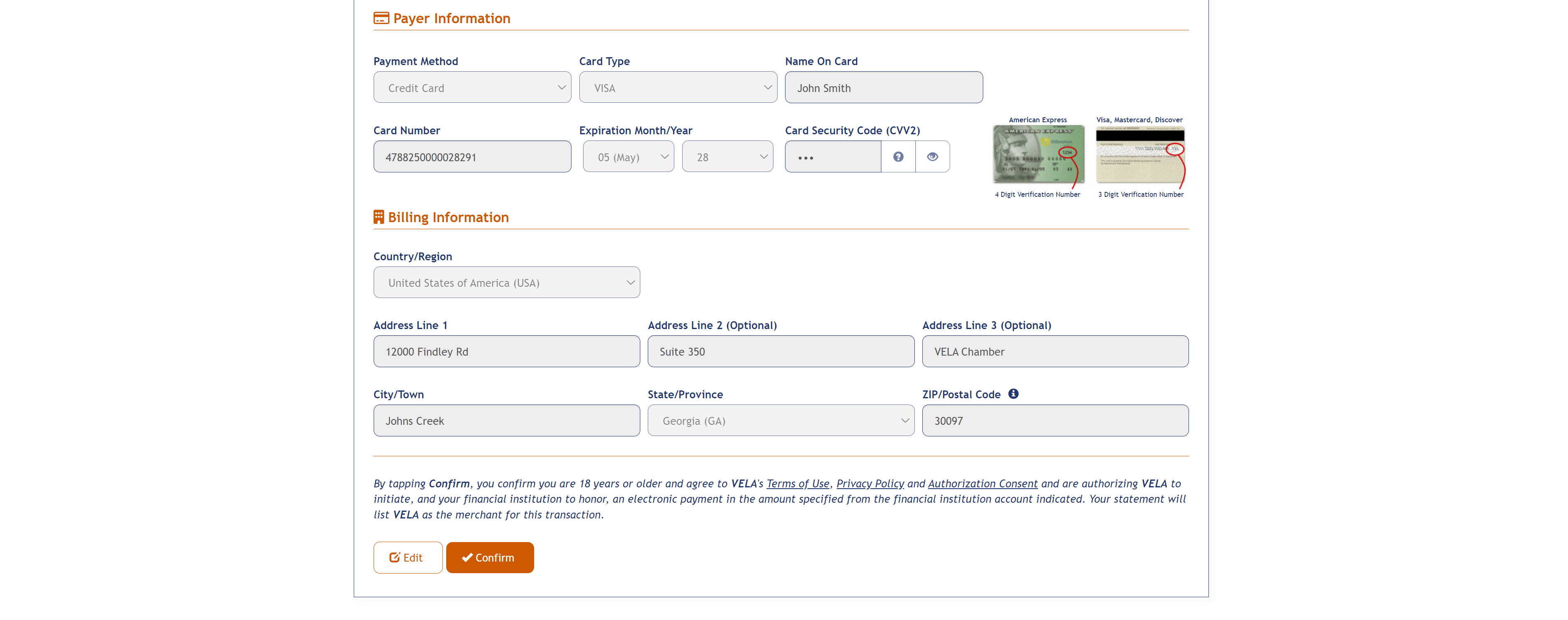The width and height of the screenshot is (1568, 620).
Task: Click the Name On Card input field
Action: point(884,87)
